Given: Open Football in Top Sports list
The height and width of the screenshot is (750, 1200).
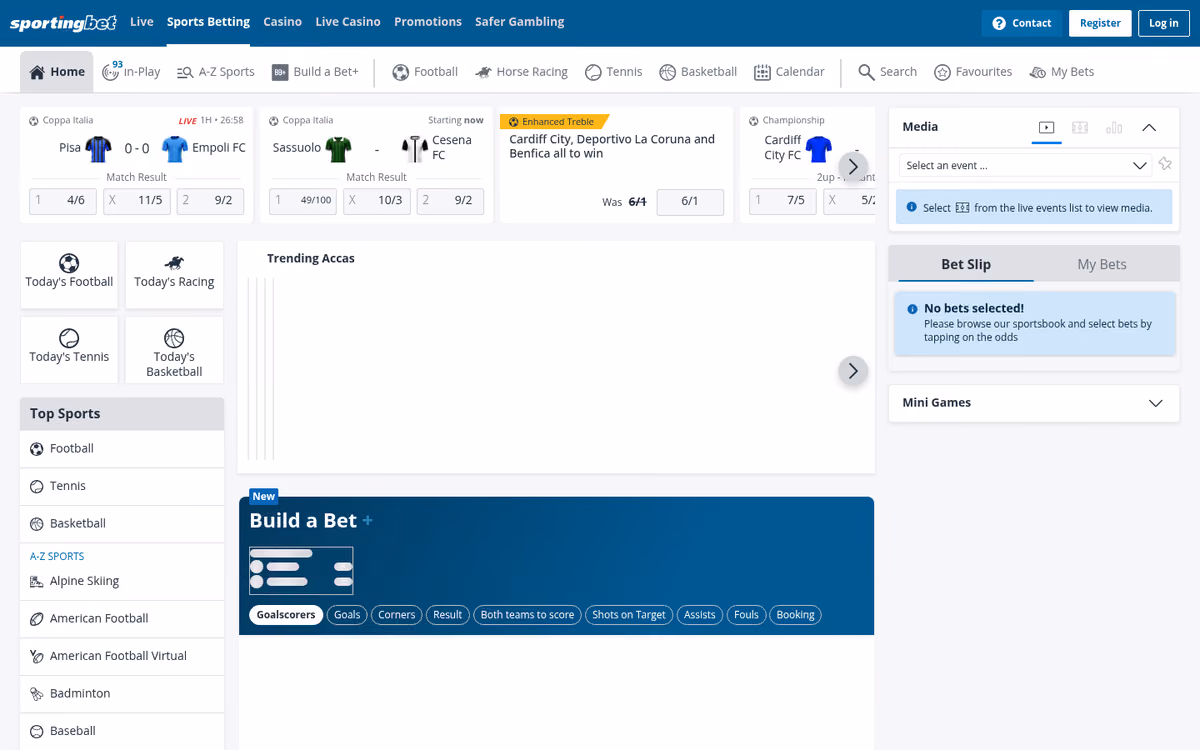Looking at the screenshot, I should pos(122,449).
